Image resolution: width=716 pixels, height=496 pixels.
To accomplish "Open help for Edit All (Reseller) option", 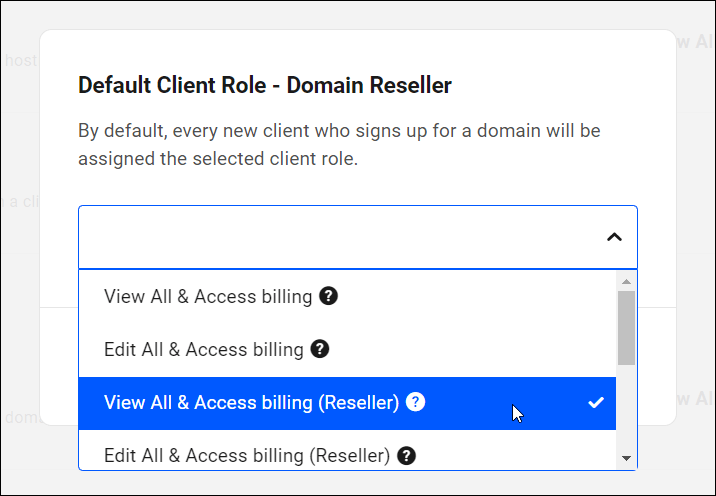I will click(406, 455).
